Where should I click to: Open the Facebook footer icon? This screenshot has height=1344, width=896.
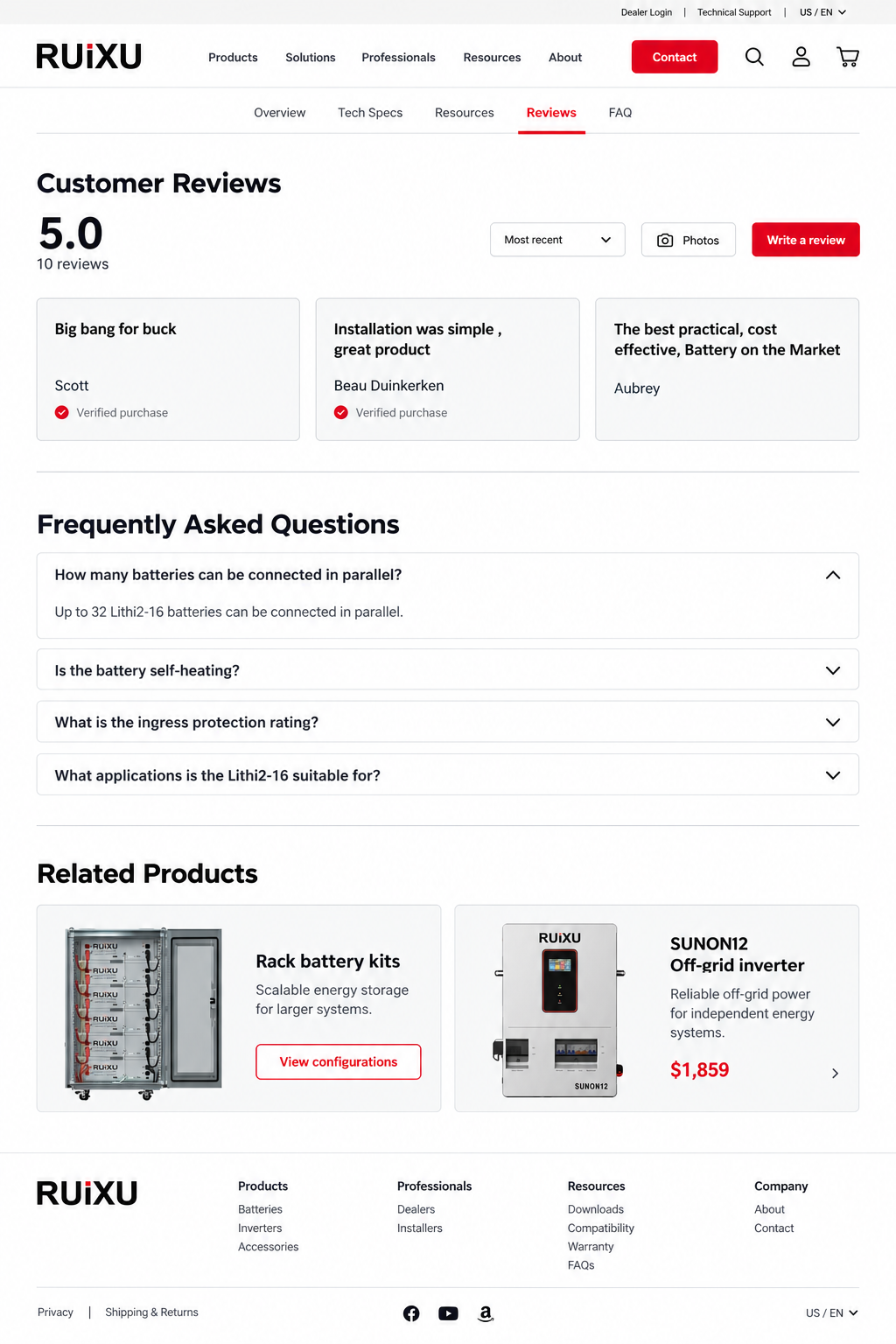[411, 1313]
